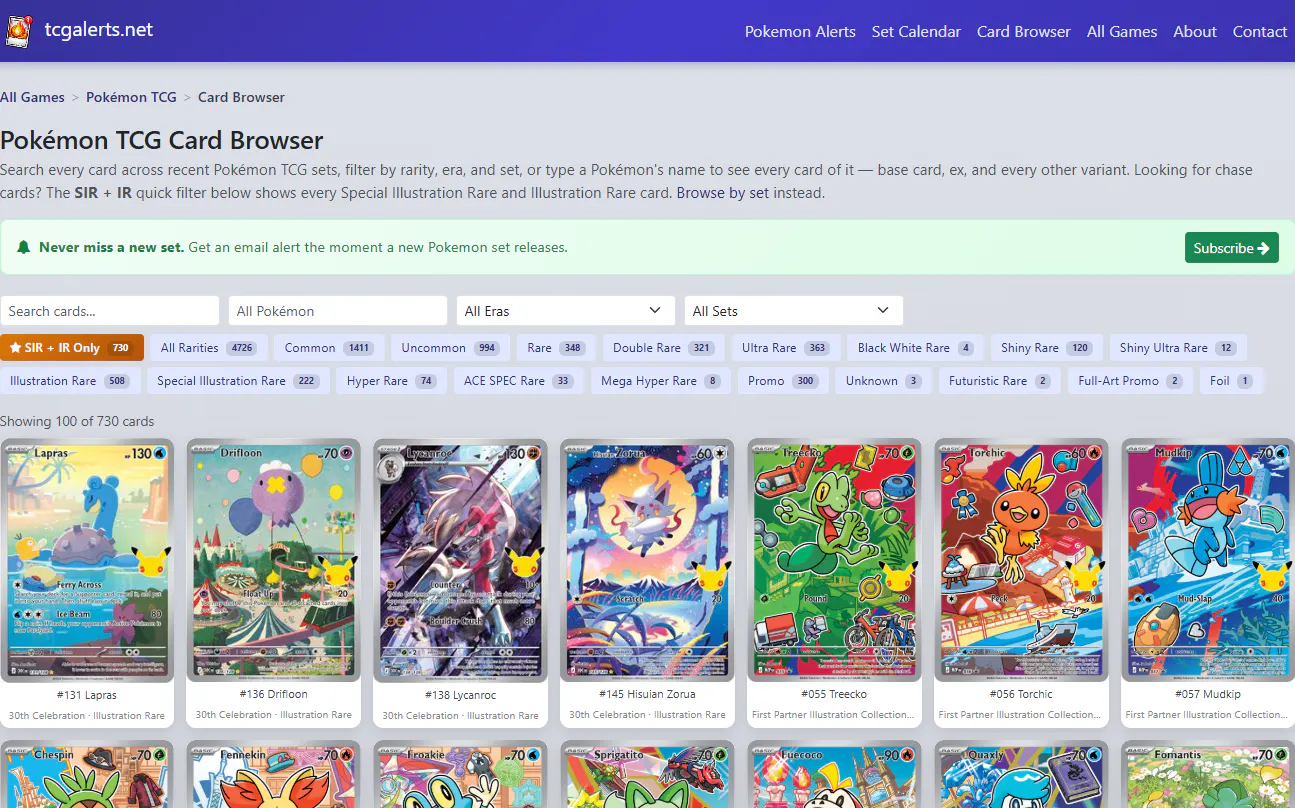Open the Mudkip card image

[x=1208, y=560]
